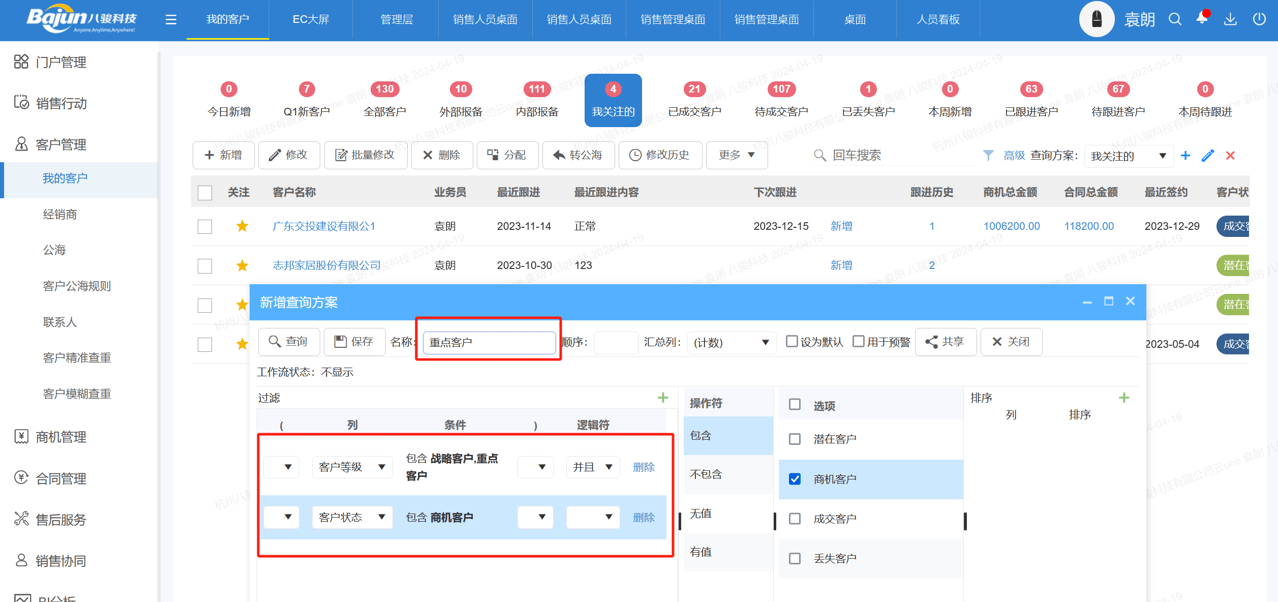Check the 成交客户 option

pos(793,517)
